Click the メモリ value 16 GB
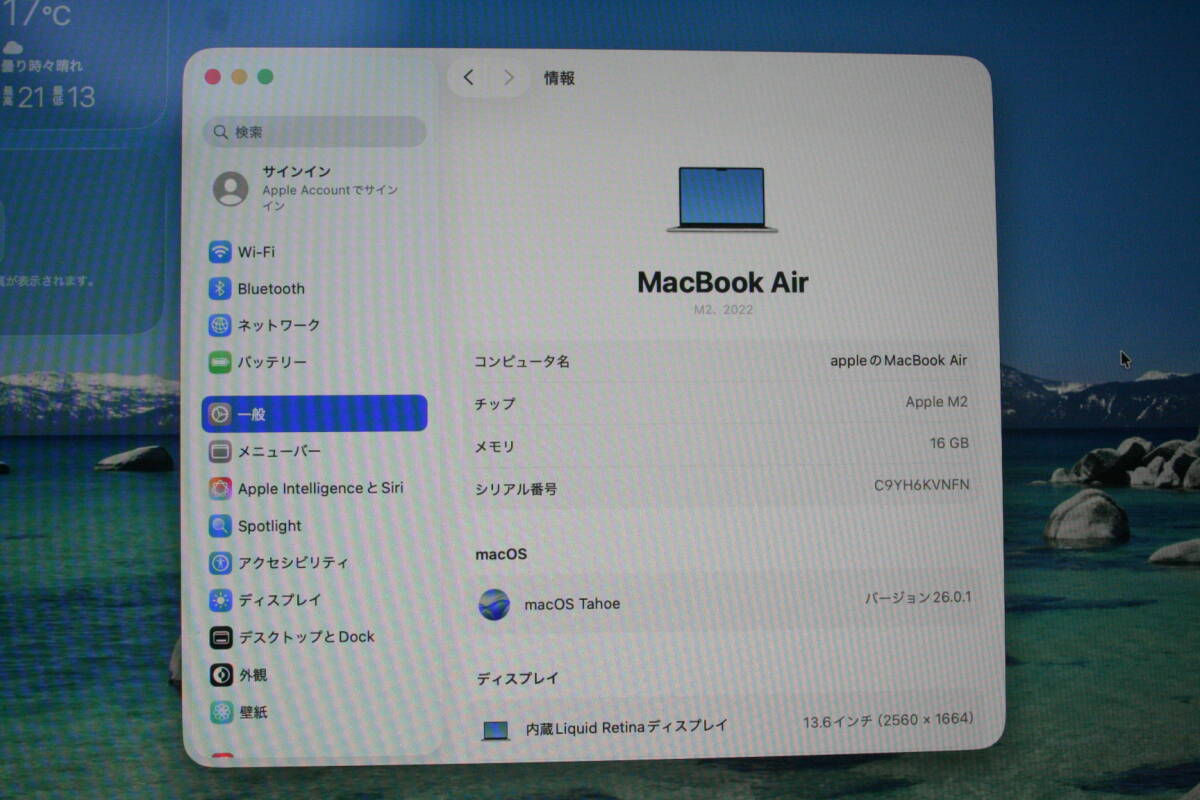 point(949,443)
